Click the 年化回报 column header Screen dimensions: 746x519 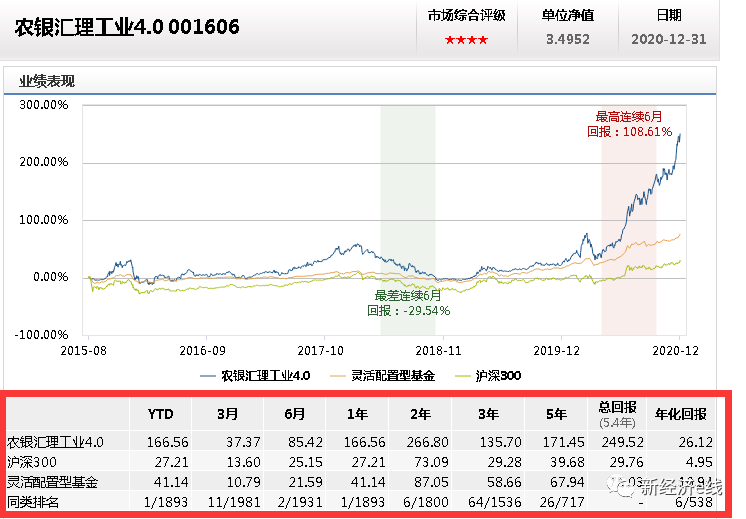(681, 414)
